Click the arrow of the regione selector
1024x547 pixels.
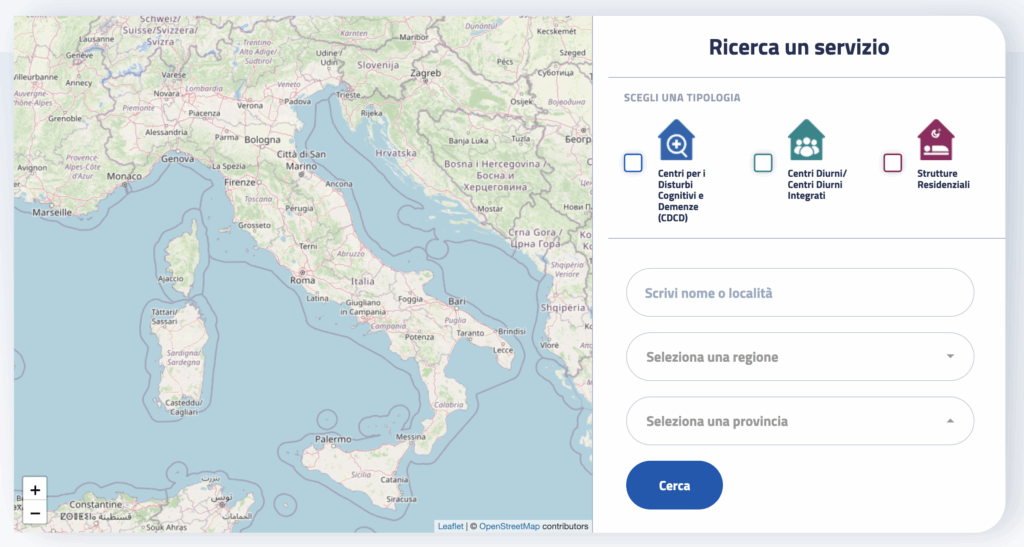coord(950,356)
